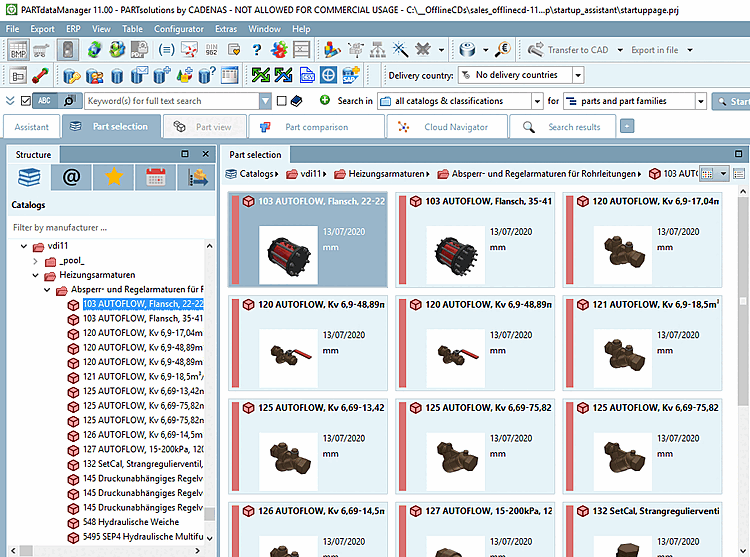Open the 'all catalogs & classifications' dropdown
Screen dimensions: 750x557
click(x=538, y=101)
